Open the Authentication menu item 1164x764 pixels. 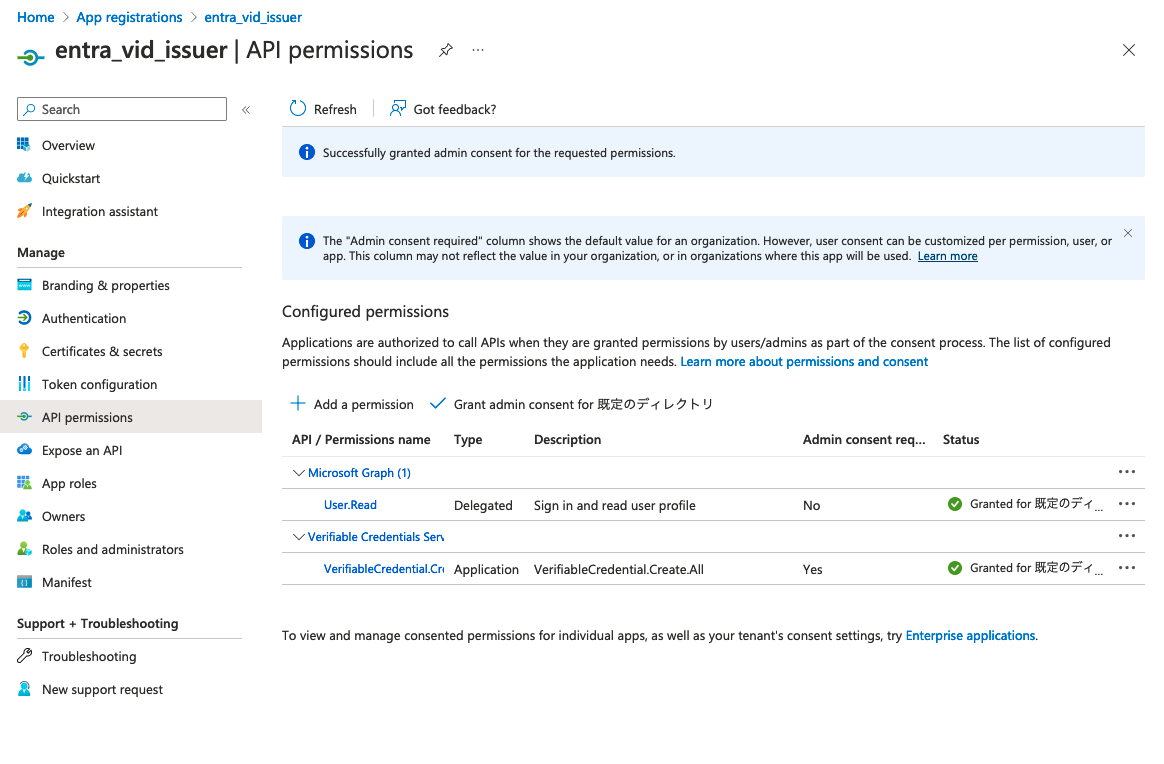click(84, 318)
